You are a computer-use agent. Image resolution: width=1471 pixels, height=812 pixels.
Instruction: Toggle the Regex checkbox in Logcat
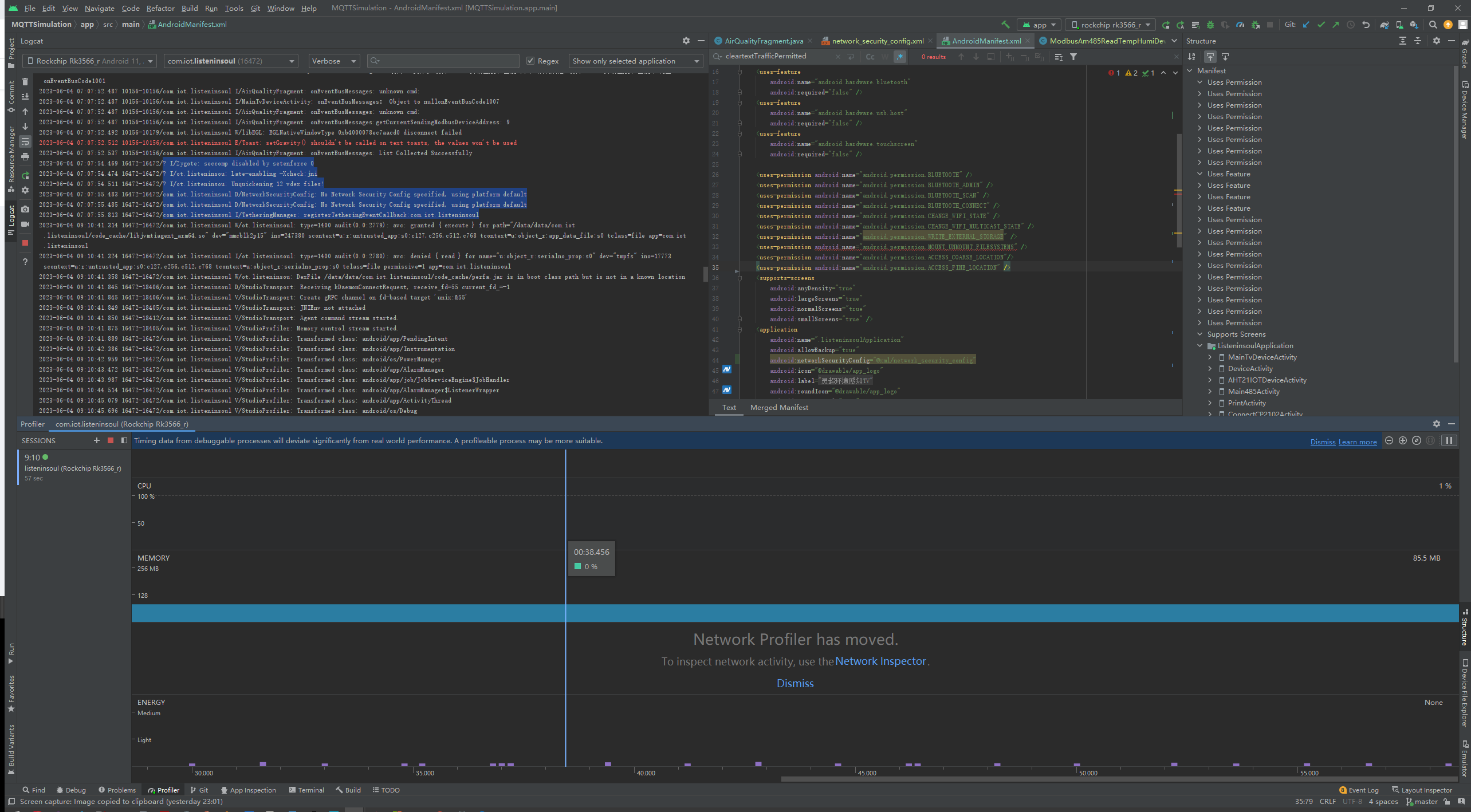(x=530, y=61)
